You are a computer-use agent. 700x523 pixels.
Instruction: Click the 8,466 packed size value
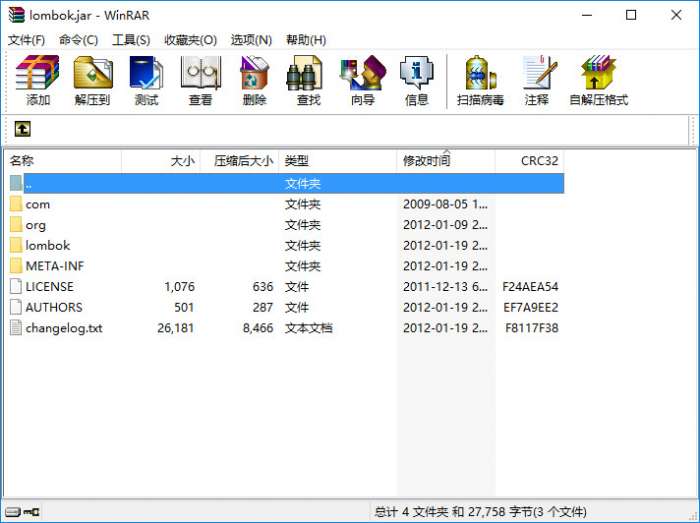[x=258, y=328]
